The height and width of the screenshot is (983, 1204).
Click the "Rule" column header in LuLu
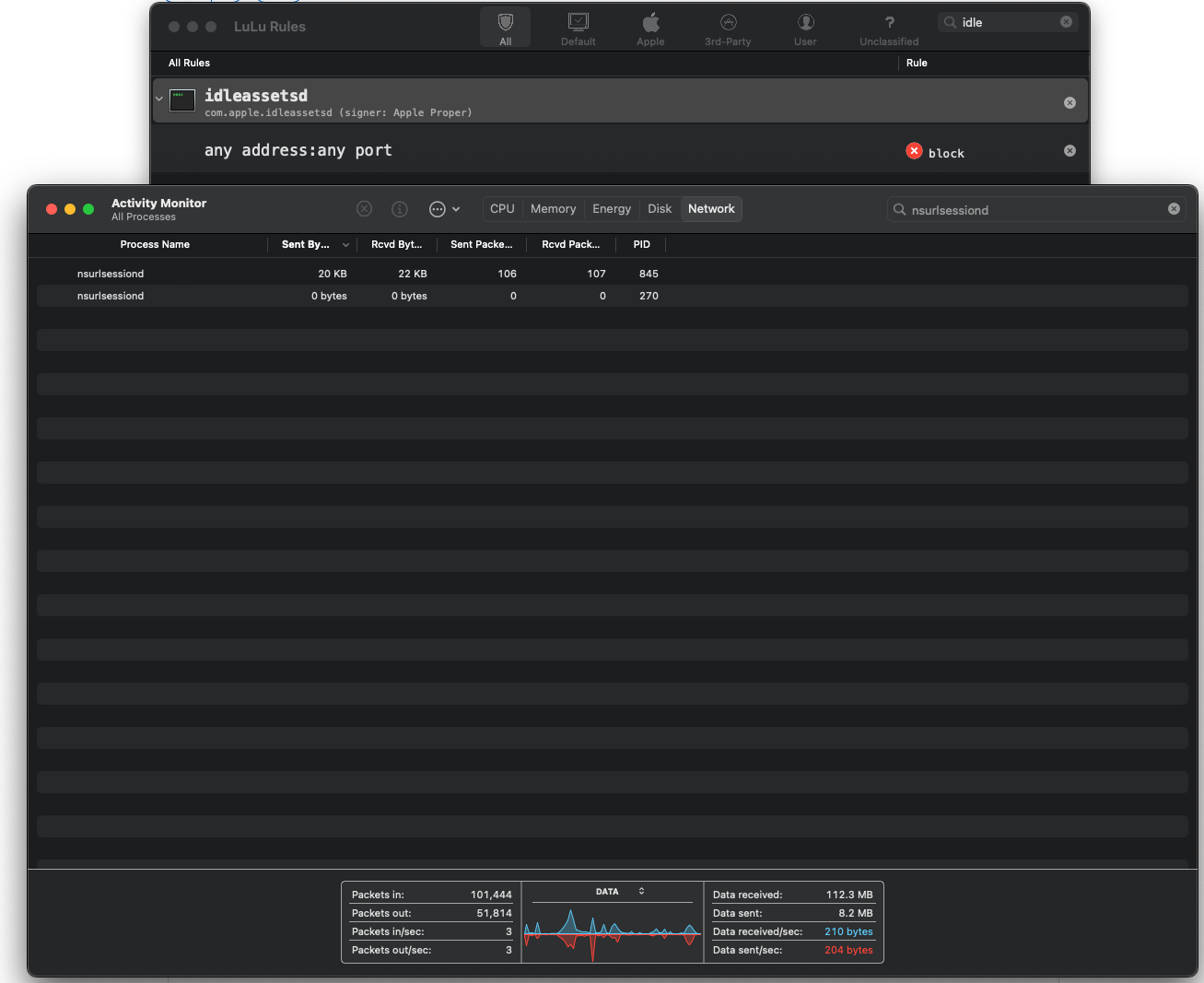(917, 63)
